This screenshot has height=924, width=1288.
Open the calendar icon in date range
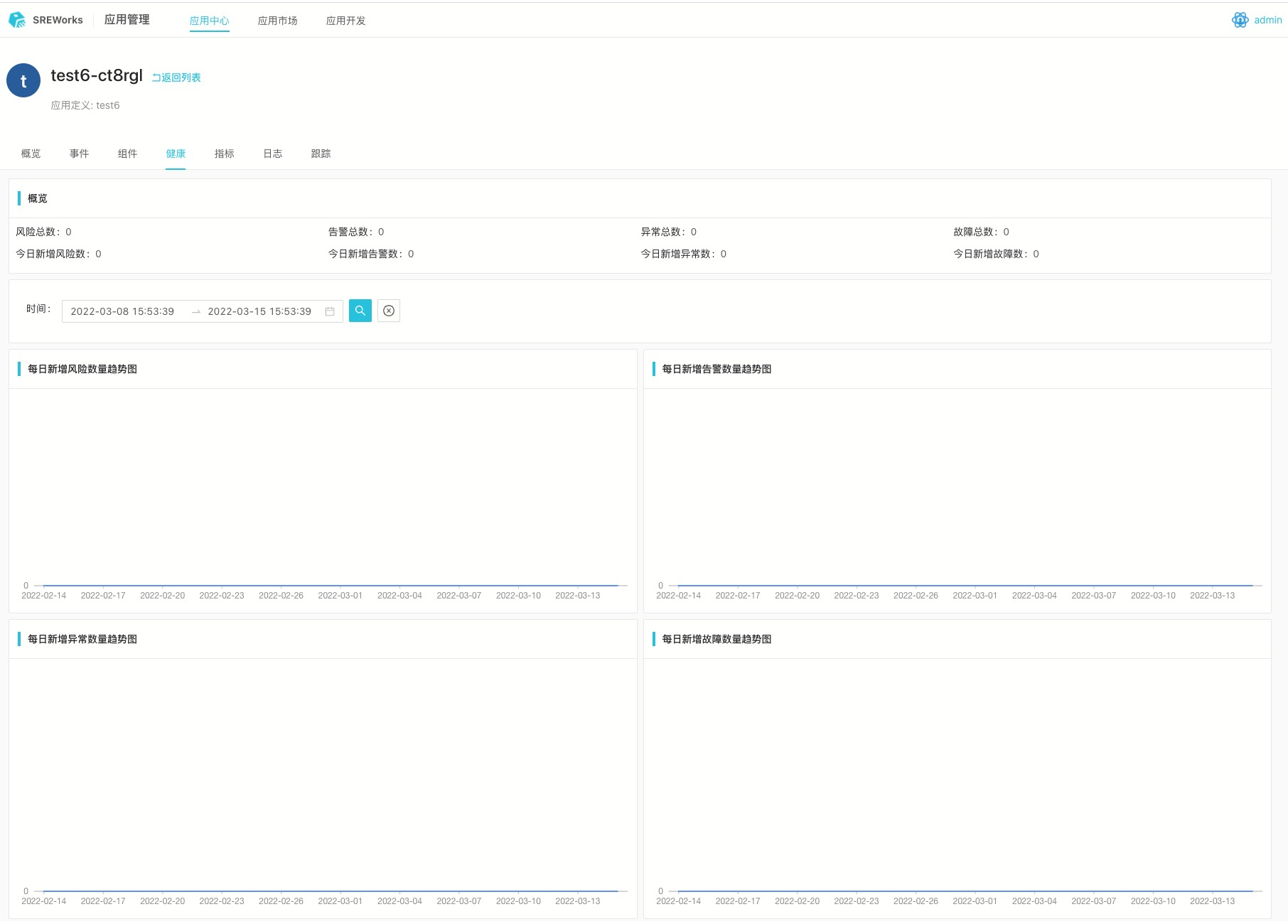click(330, 311)
